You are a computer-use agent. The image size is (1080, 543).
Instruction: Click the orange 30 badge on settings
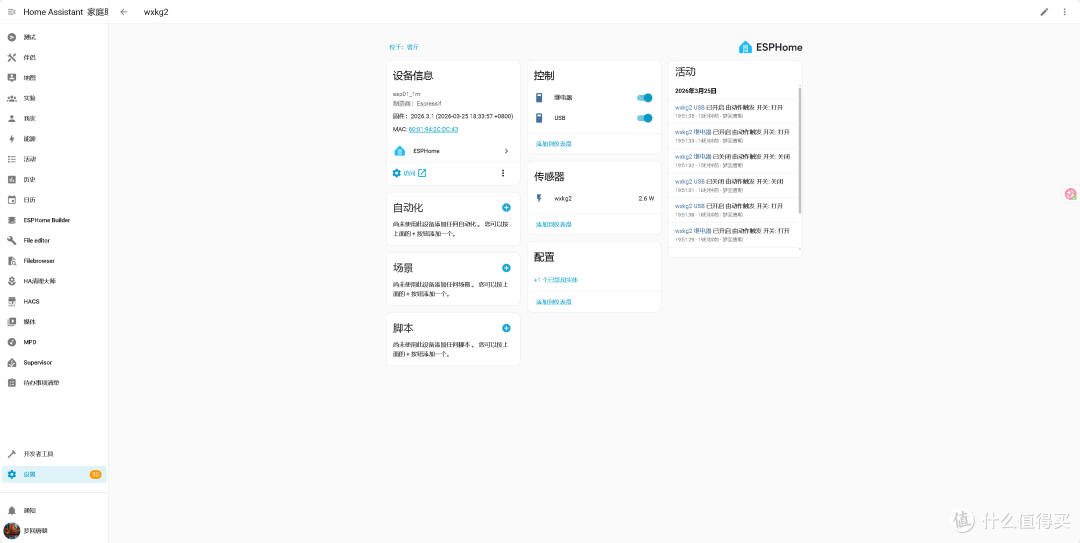tap(95, 474)
